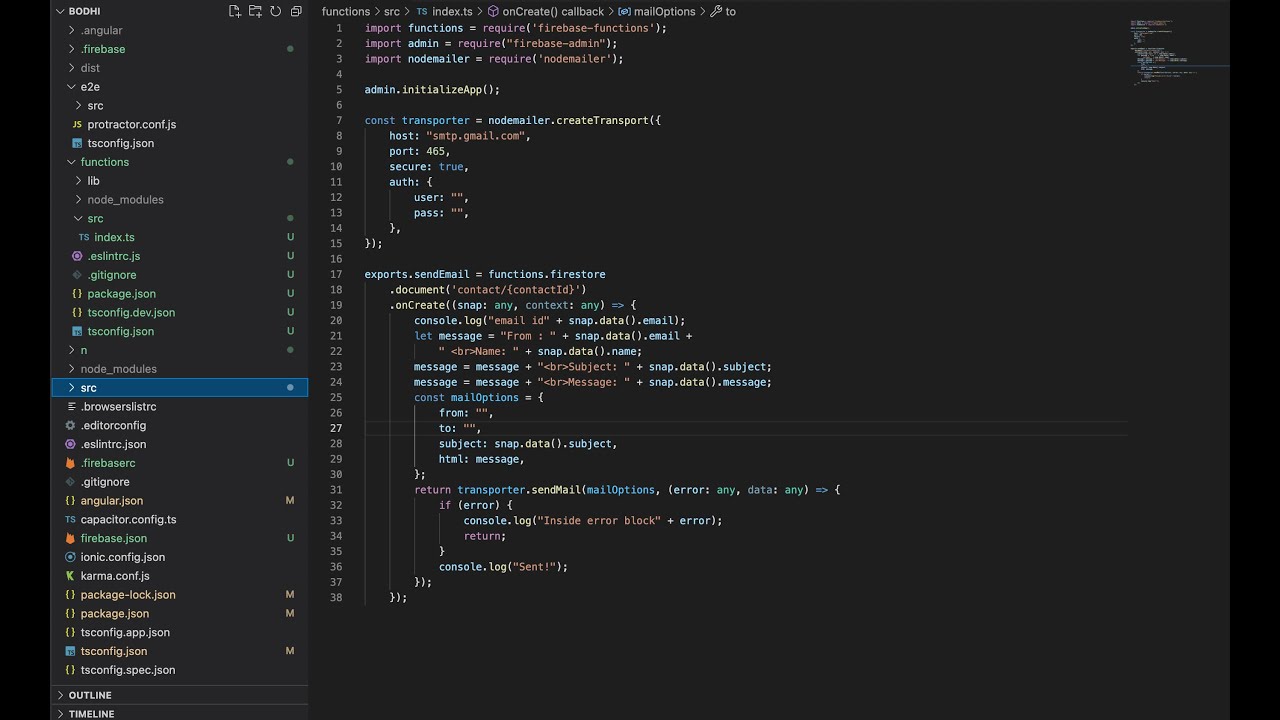The image size is (1280, 720).
Task: Open .browserslistrc file
Action: pos(118,407)
